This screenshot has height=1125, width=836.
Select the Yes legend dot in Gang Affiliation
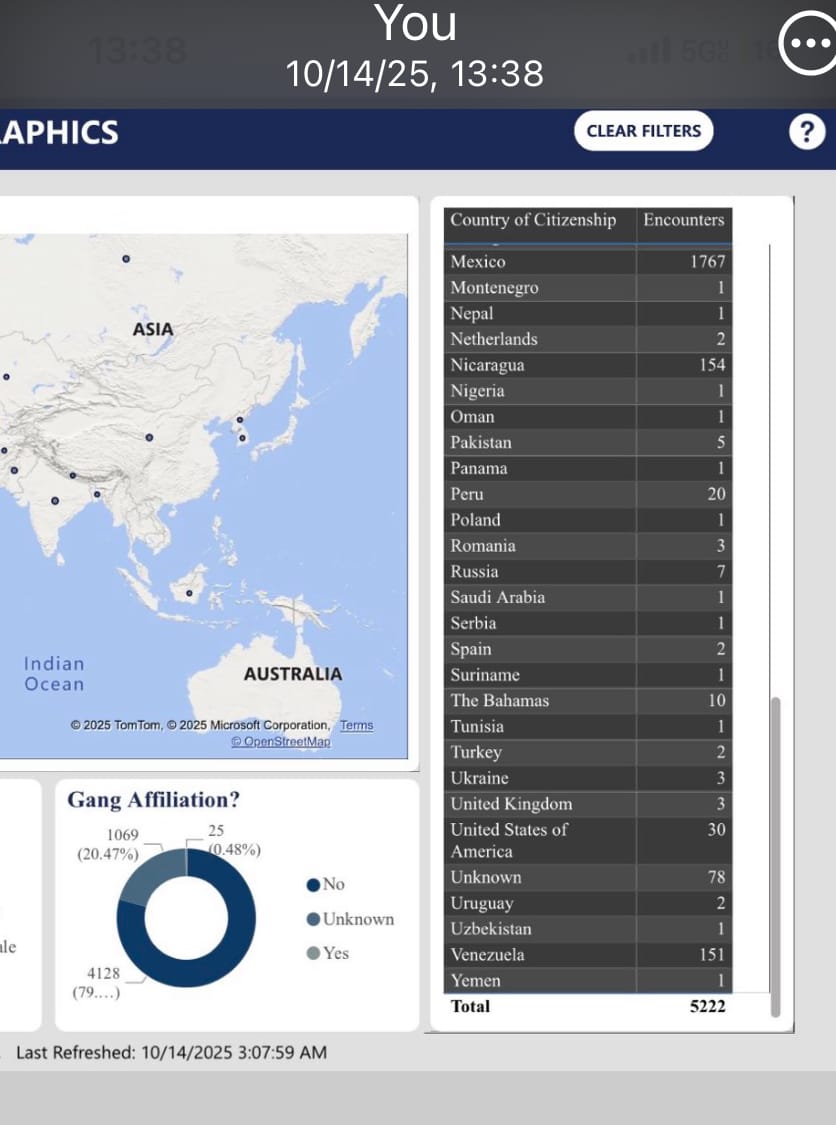pos(313,953)
